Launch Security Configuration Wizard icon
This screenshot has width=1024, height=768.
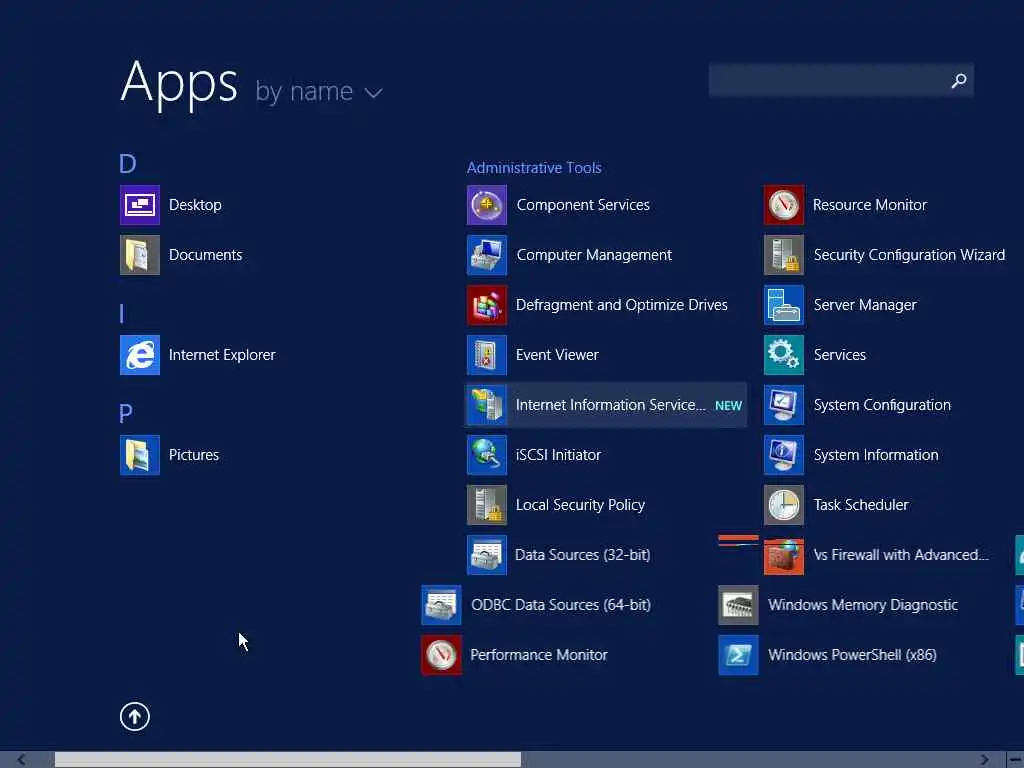click(x=784, y=255)
